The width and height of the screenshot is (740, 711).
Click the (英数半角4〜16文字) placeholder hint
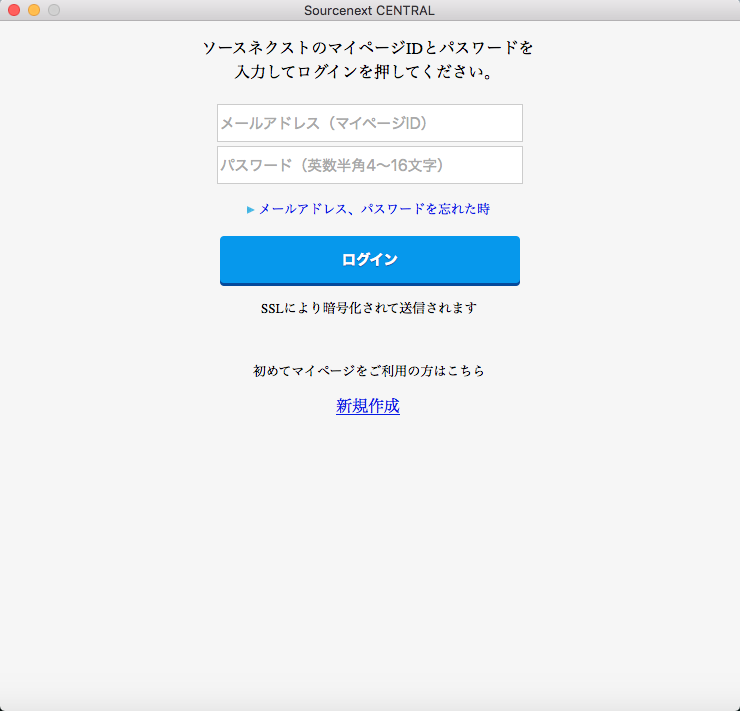point(374,165)
